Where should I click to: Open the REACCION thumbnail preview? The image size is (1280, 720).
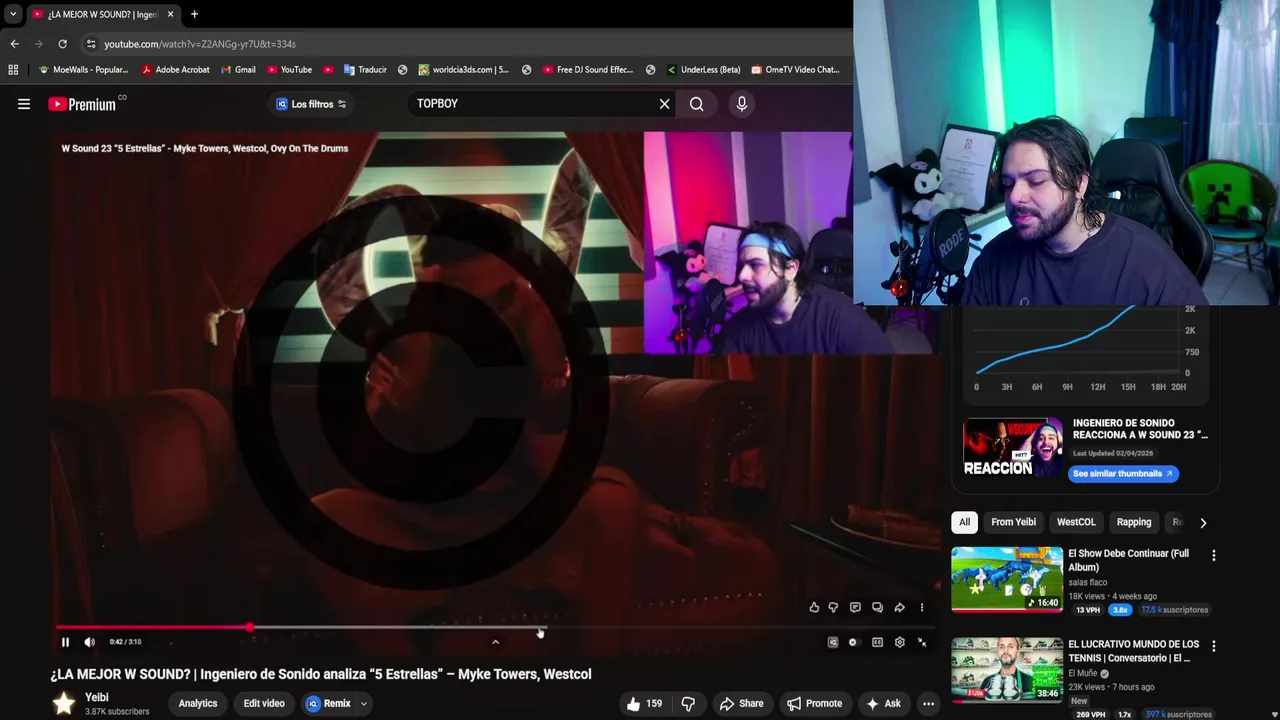click(x=1013, y=448)
